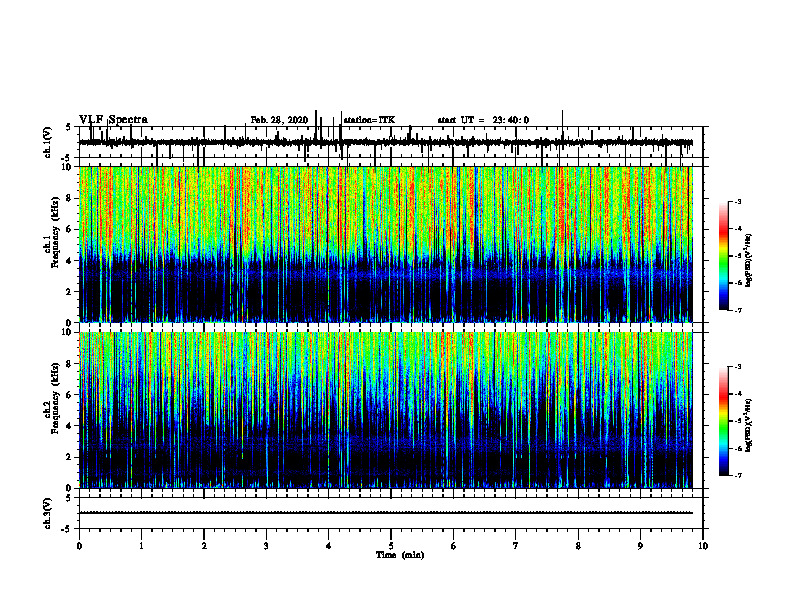Click the "3" tick on the Time axis

coord(266,546)
